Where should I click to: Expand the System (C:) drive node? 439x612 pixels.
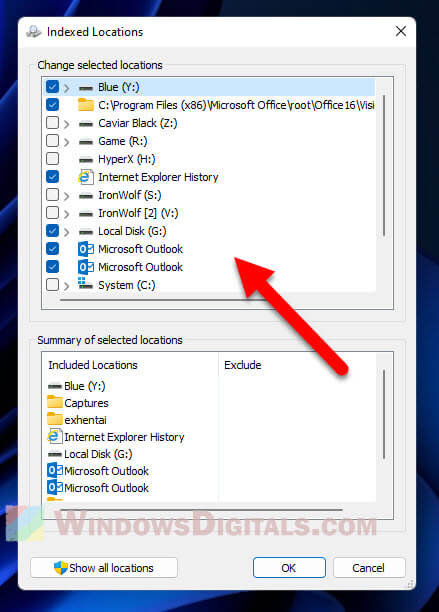(x=67, y=286)
